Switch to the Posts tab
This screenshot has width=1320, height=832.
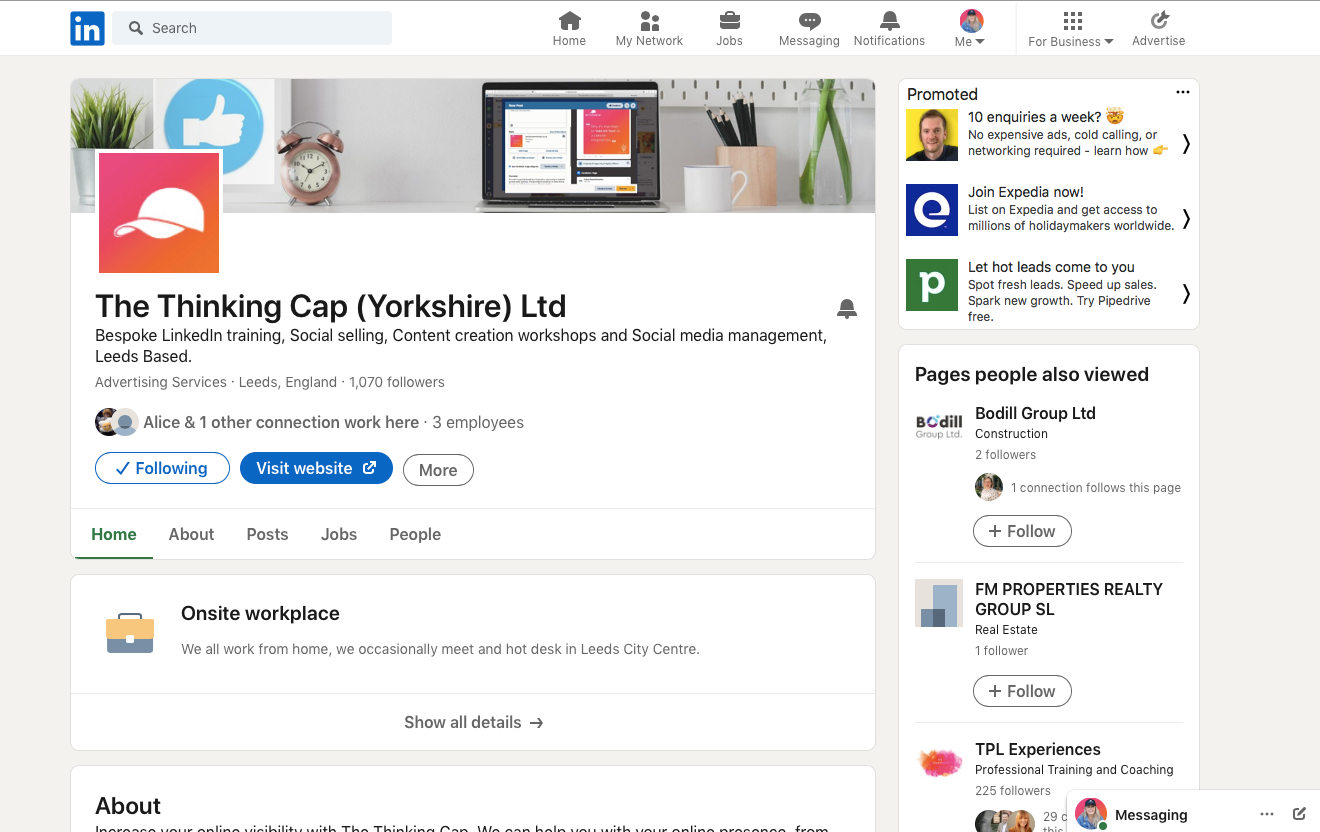[x=267, y=534]
